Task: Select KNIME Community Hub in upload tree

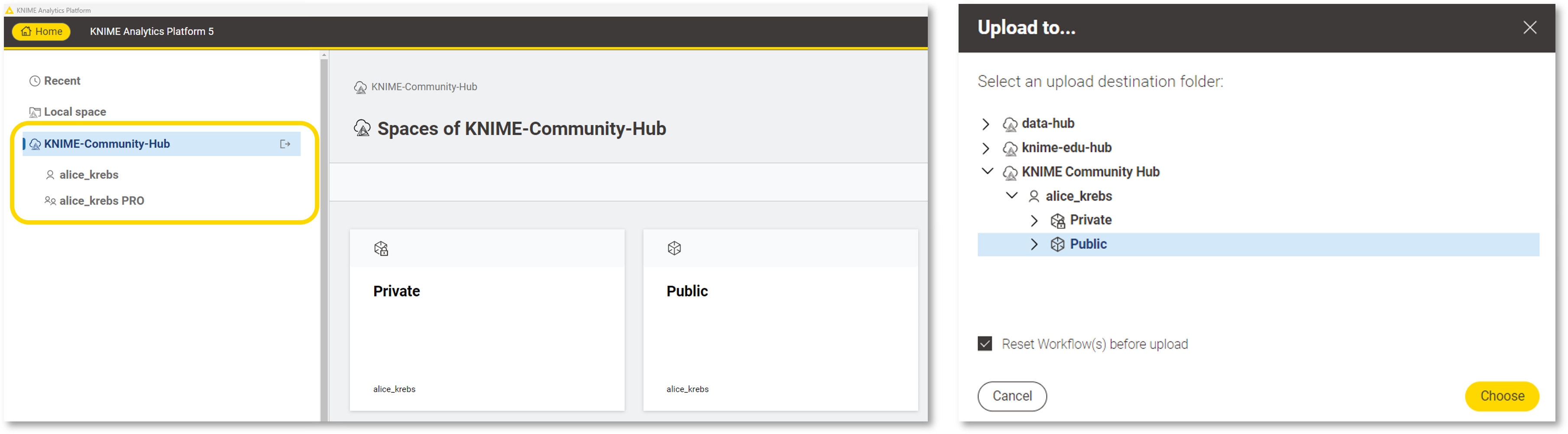Action: click(1090, 173)
